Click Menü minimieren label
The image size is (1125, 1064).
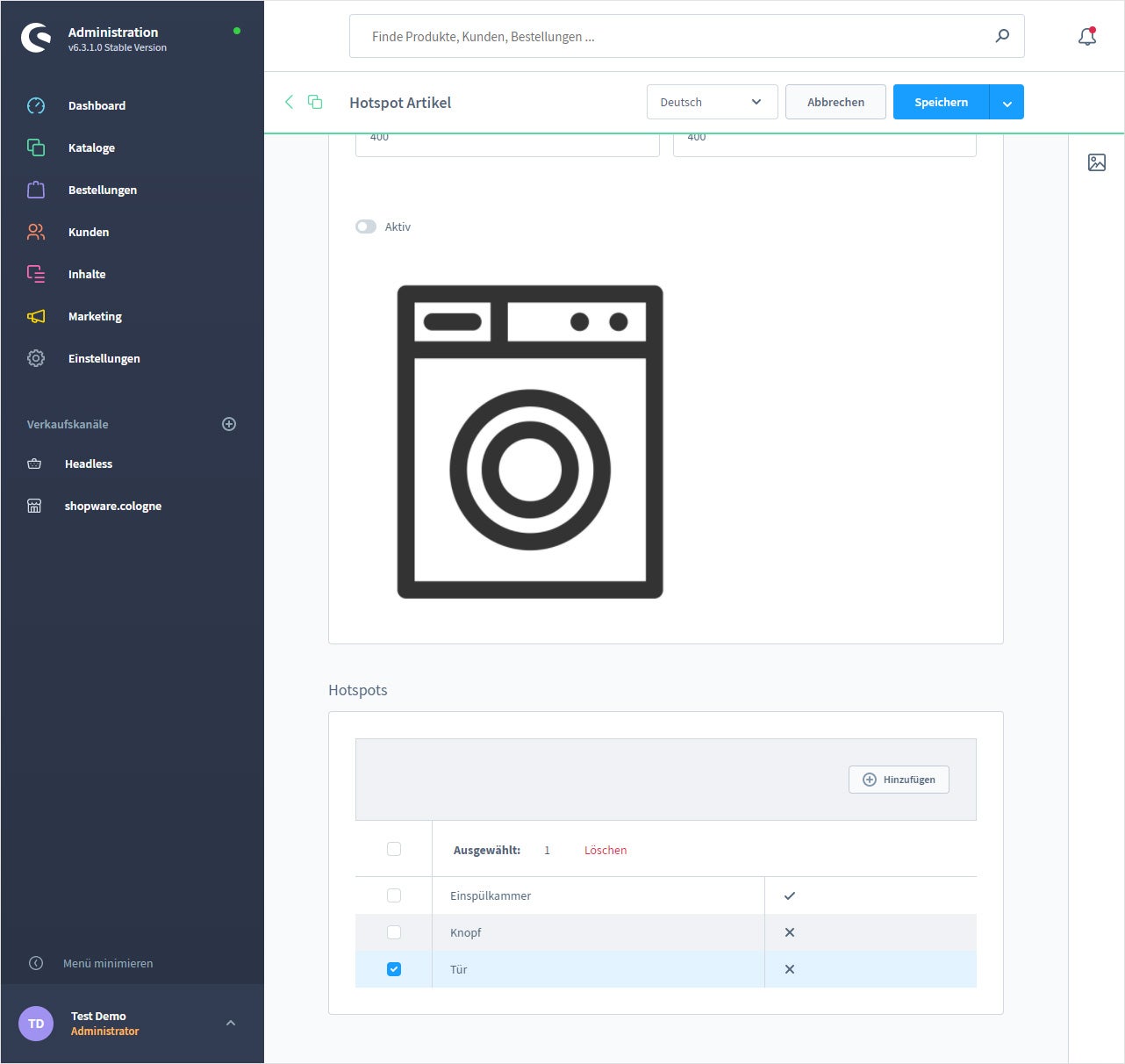(x=108, y=963)
